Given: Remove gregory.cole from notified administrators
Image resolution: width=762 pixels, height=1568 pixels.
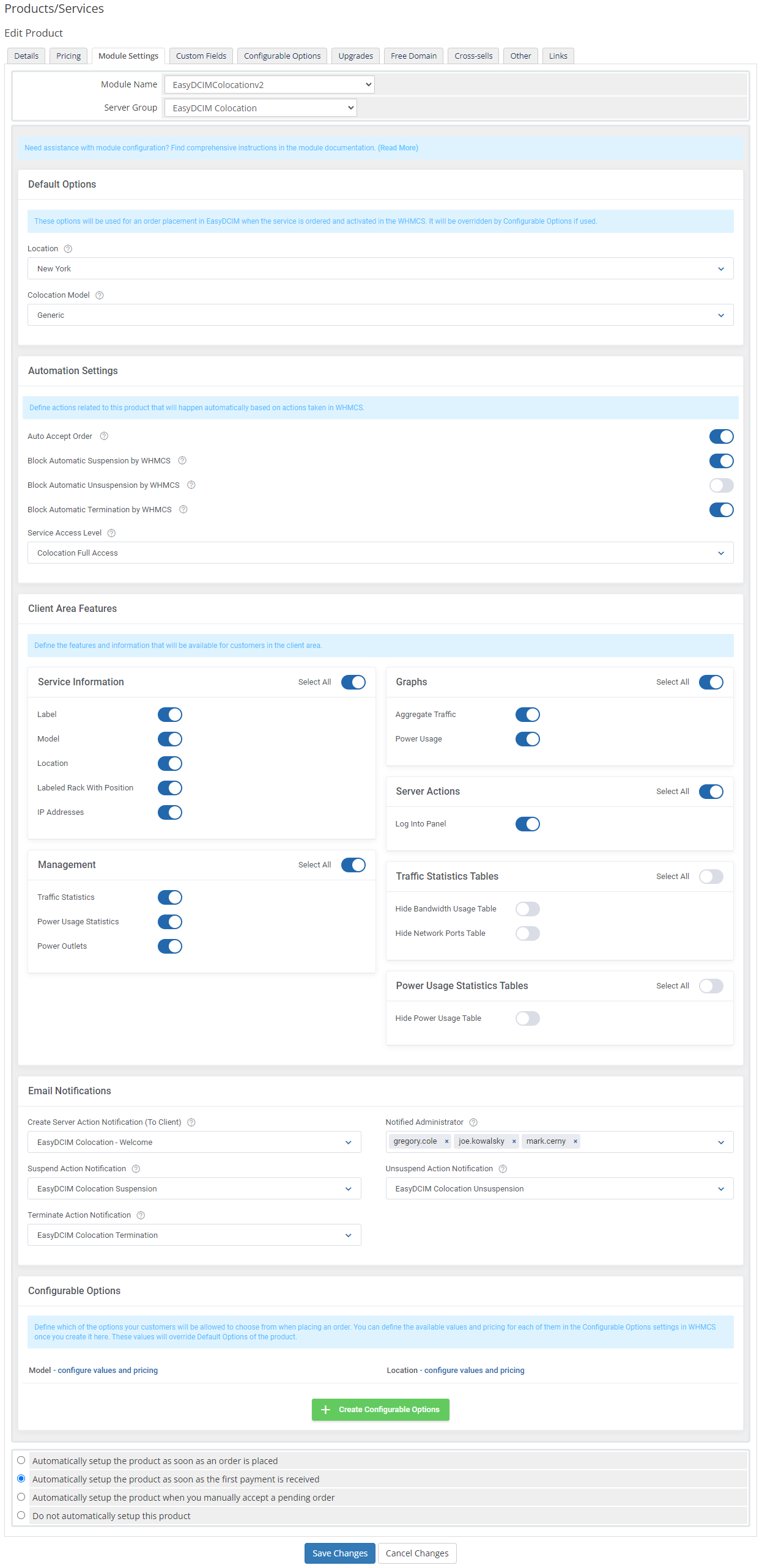Looking at the screenshot, I should pos(446,1142).
